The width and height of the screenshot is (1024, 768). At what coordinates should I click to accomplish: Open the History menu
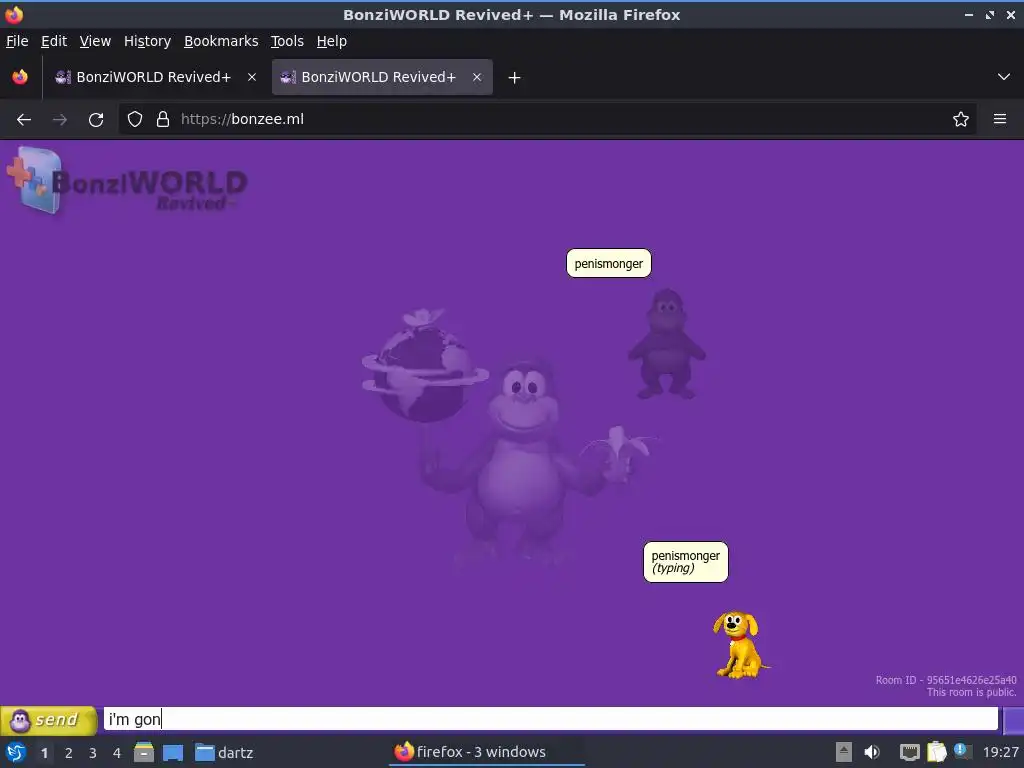[147, 41]
